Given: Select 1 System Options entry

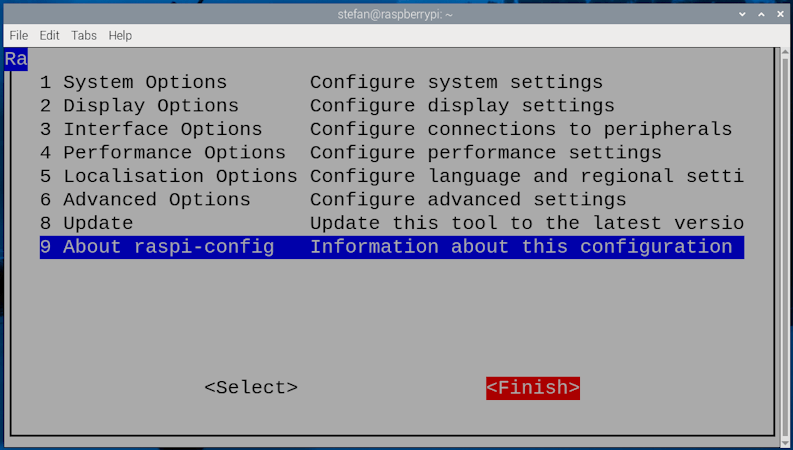Looking at the screenshot, I should pyautogui.click(x=392, y=82).
